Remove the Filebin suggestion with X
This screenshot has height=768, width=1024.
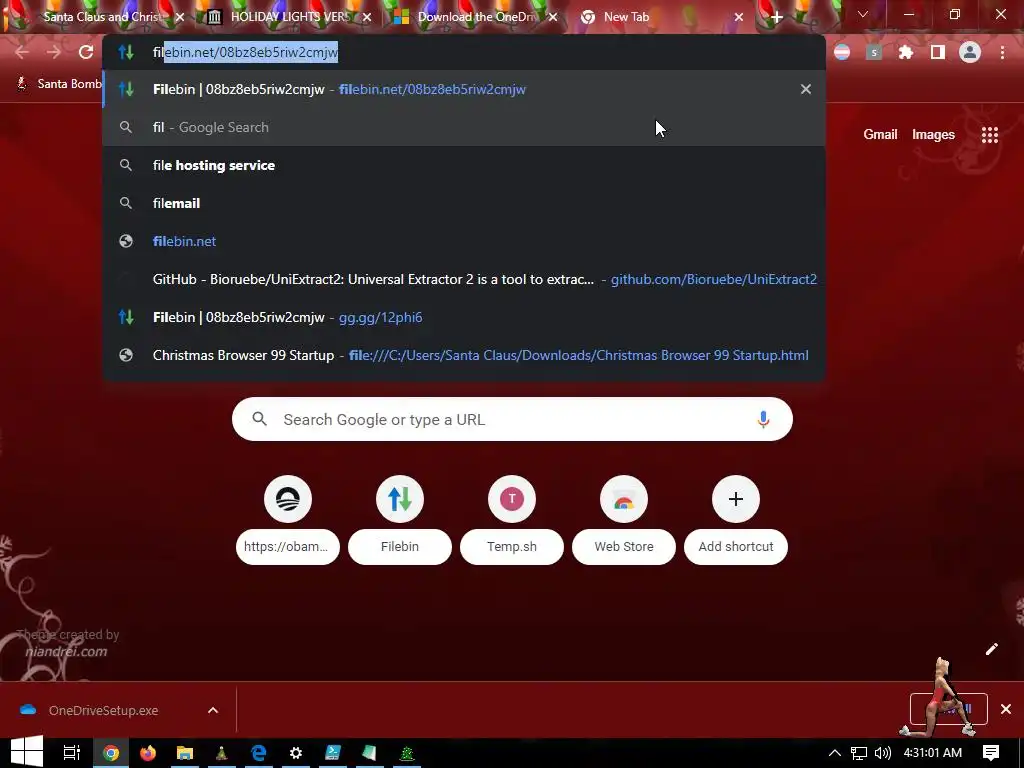click(x=806, y=89)
